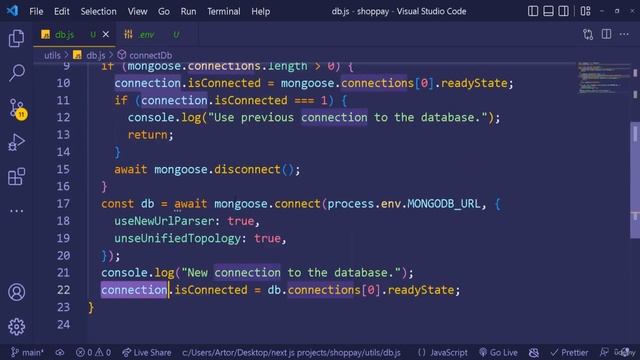Open the Edit menu
Screen dimensions: 640x360
coord(62,11)
